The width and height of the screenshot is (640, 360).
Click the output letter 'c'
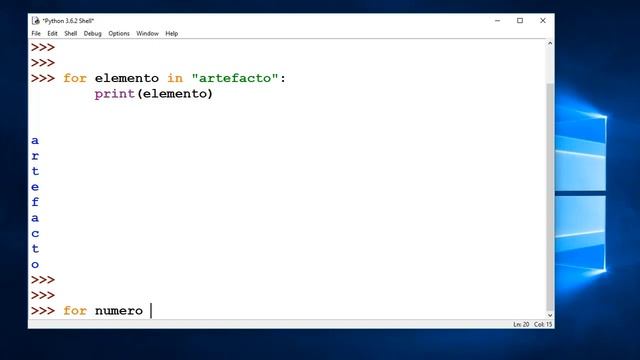pyautogui.click(x=35, y=233)
